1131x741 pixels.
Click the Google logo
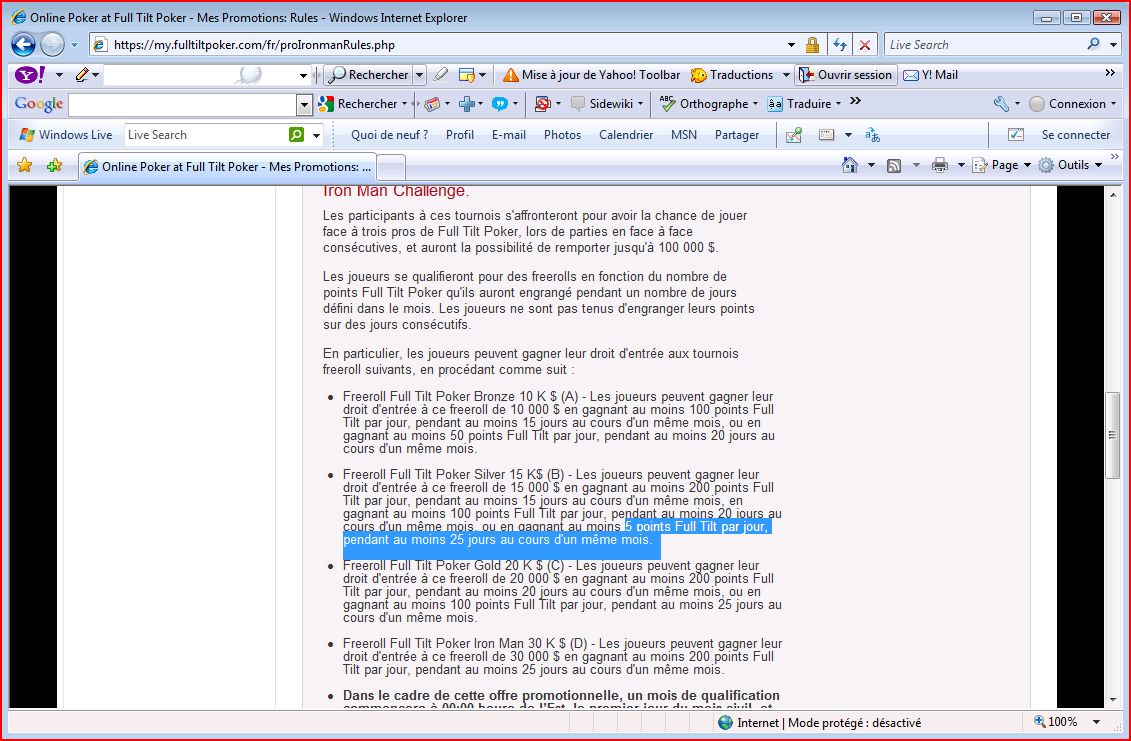(38, 104)
